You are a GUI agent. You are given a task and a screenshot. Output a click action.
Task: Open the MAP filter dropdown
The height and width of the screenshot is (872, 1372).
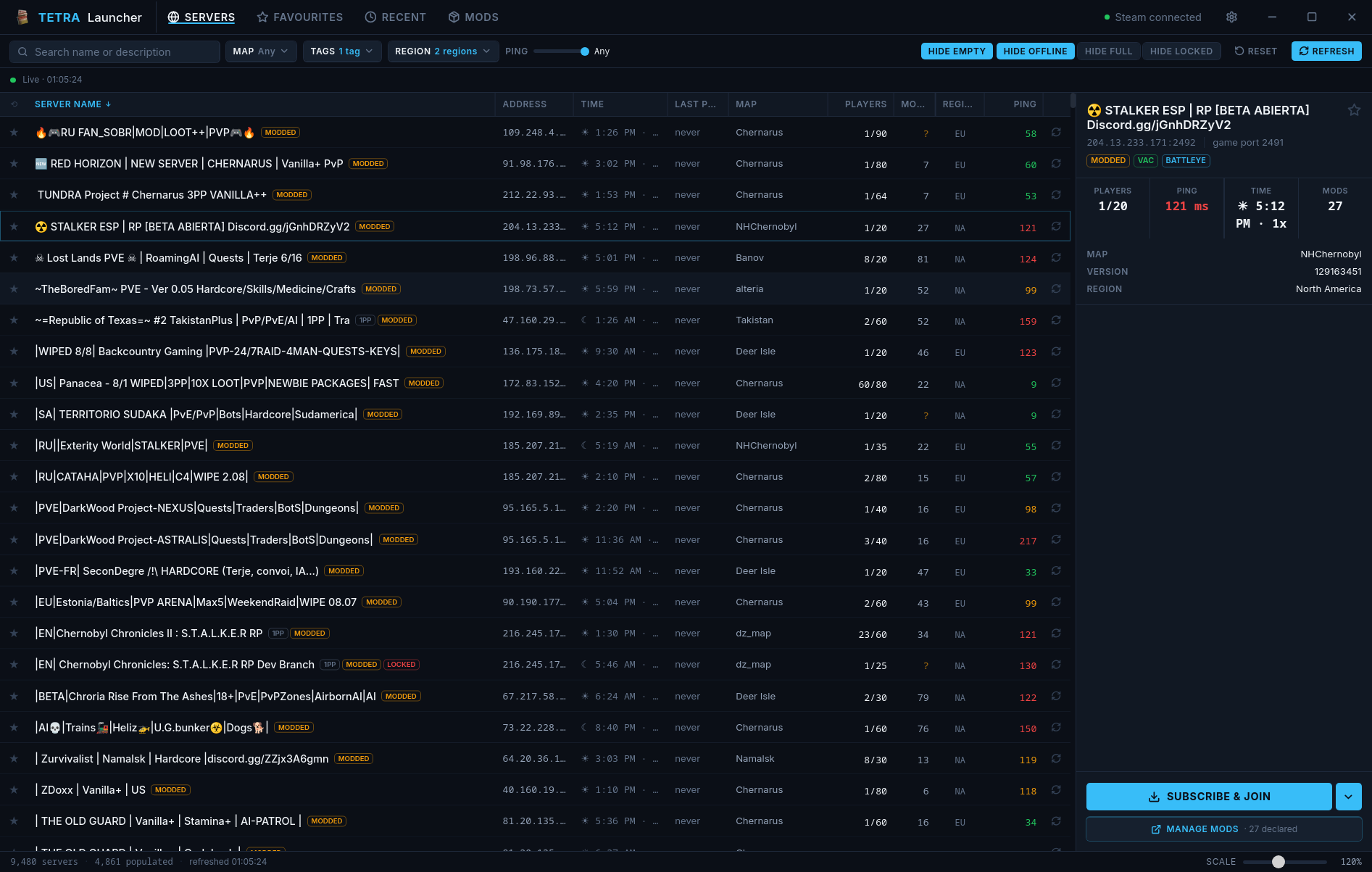coord(261,51)
